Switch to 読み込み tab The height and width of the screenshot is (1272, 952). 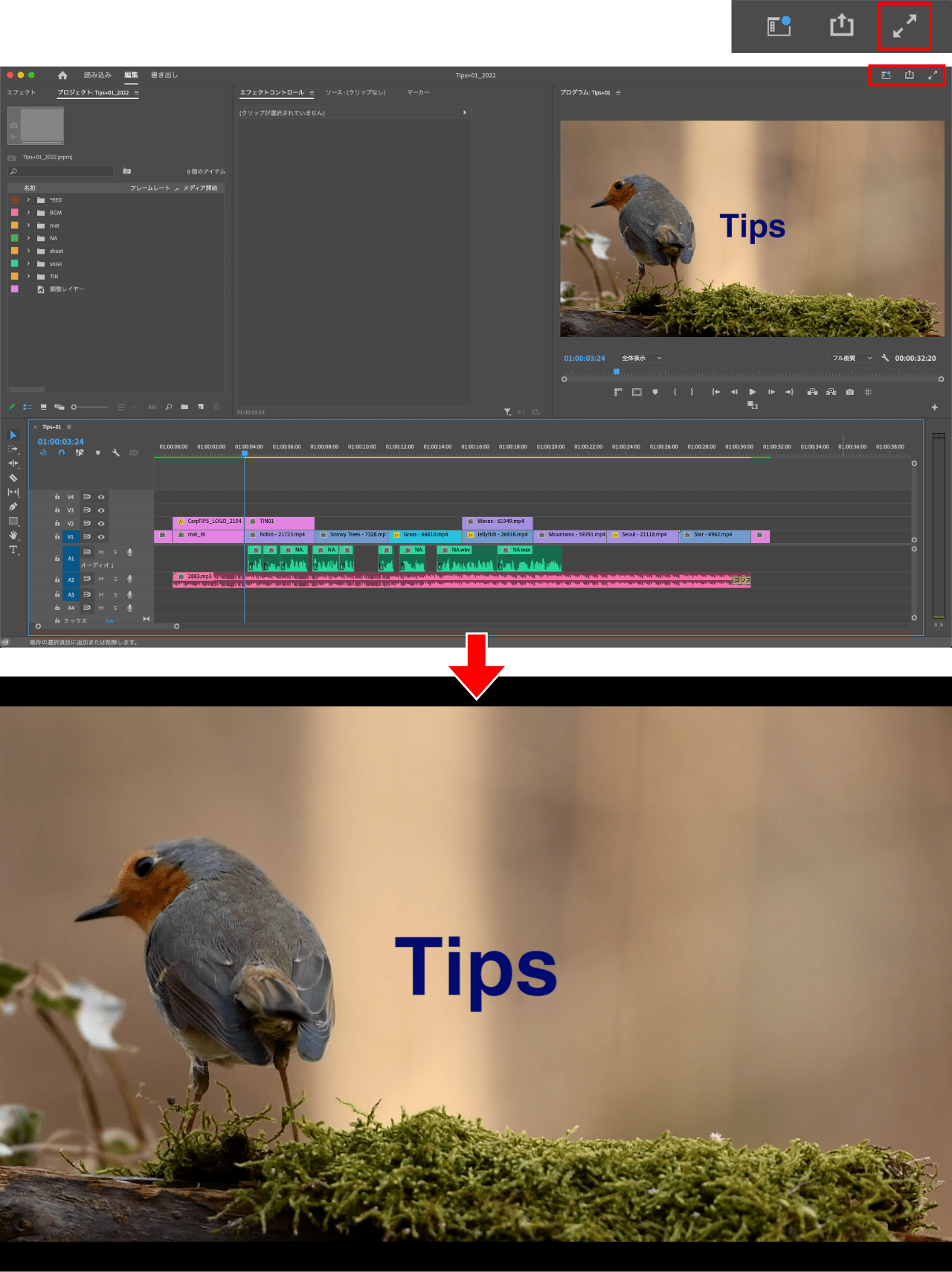[97, 75]
